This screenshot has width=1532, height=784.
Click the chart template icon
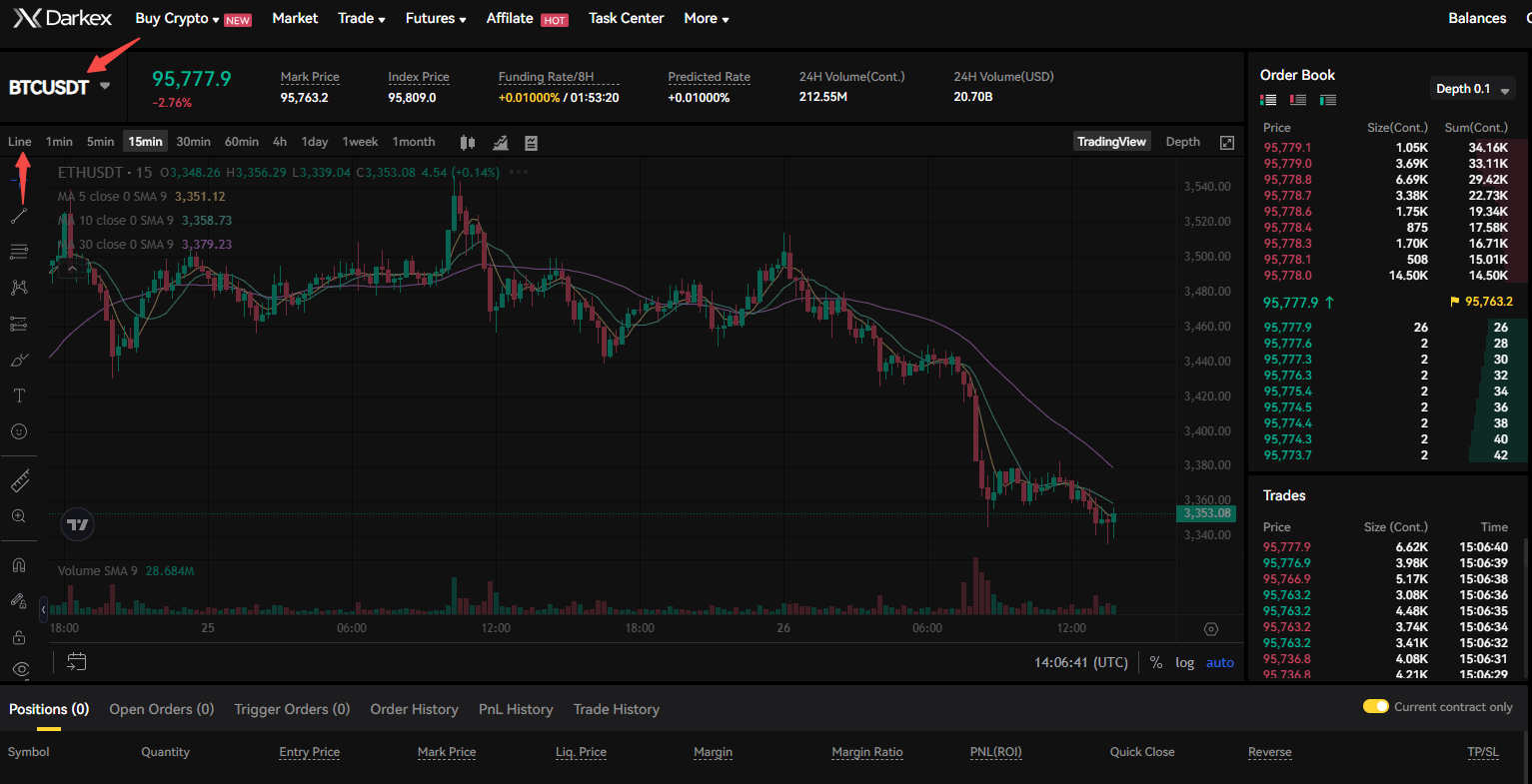532,143
